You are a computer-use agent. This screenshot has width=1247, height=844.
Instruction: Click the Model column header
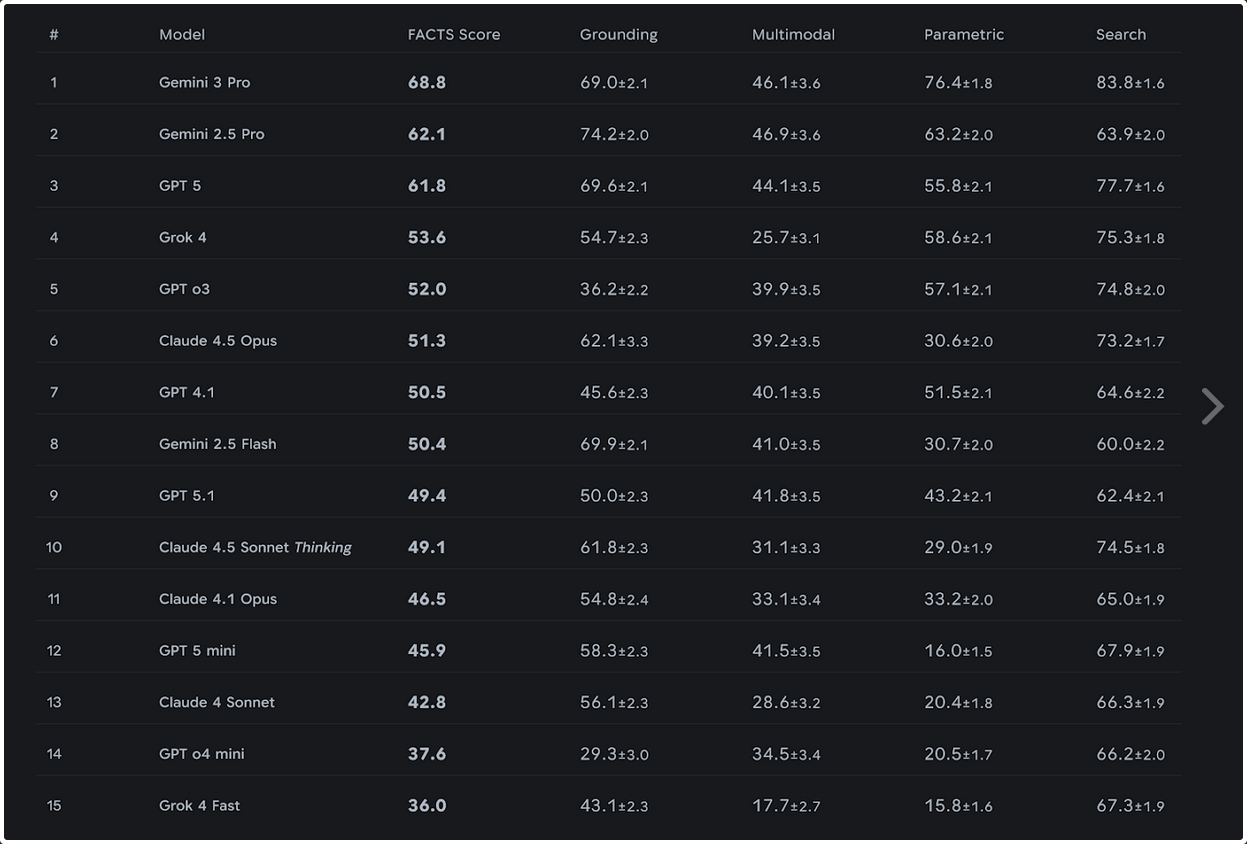[182, 34]
